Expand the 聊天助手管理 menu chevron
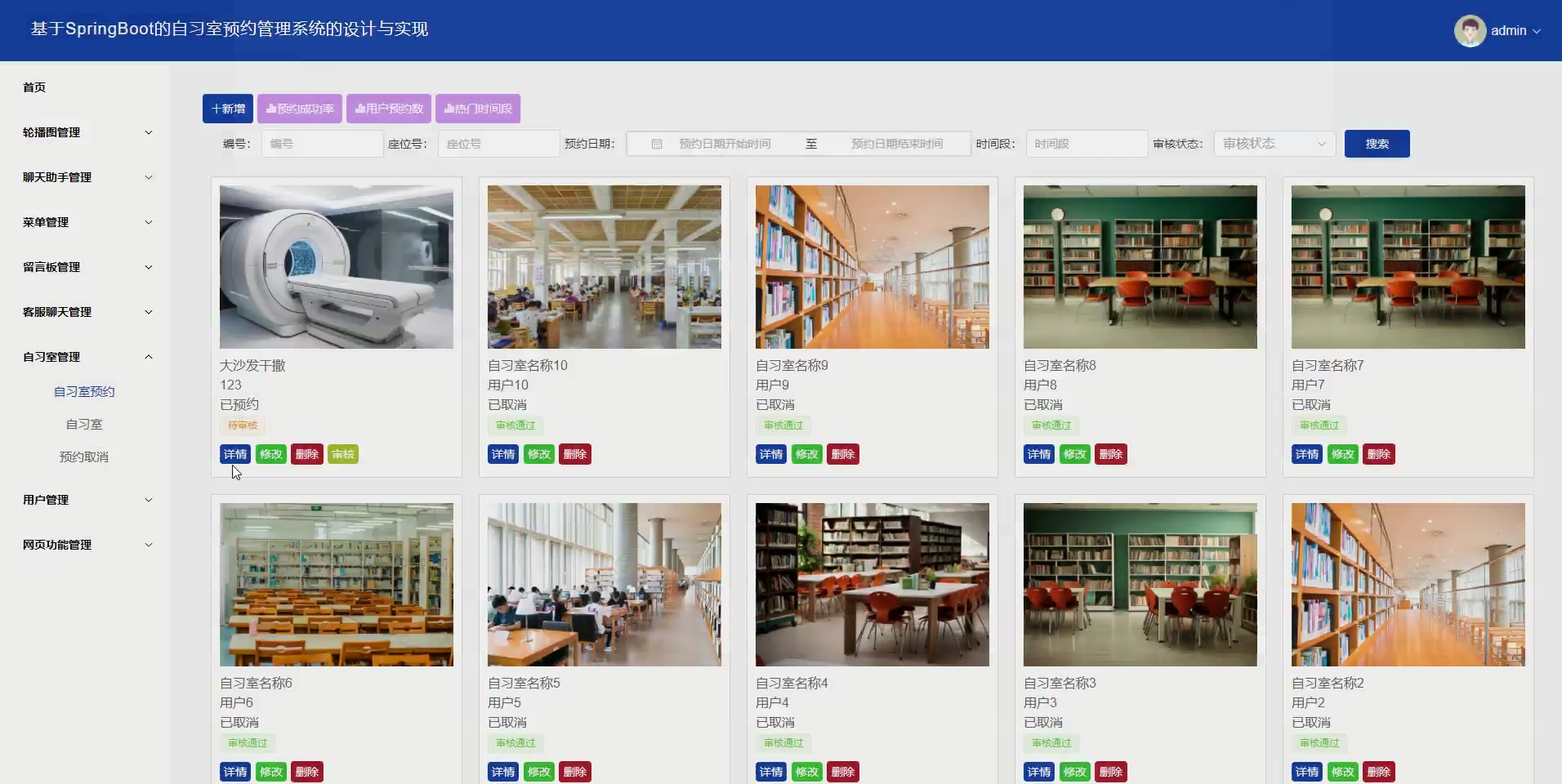 click(x=149, y=177)
